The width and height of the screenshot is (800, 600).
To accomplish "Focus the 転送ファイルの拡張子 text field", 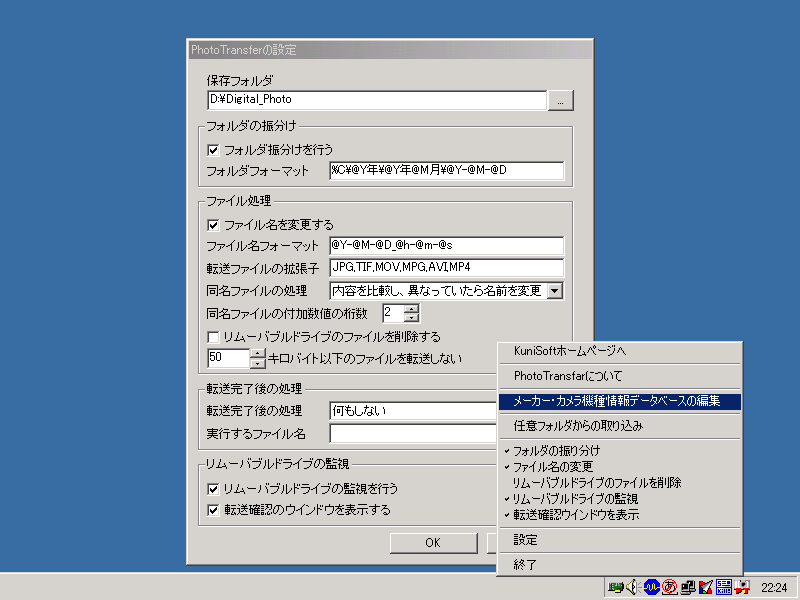I will tap(446, 267).
